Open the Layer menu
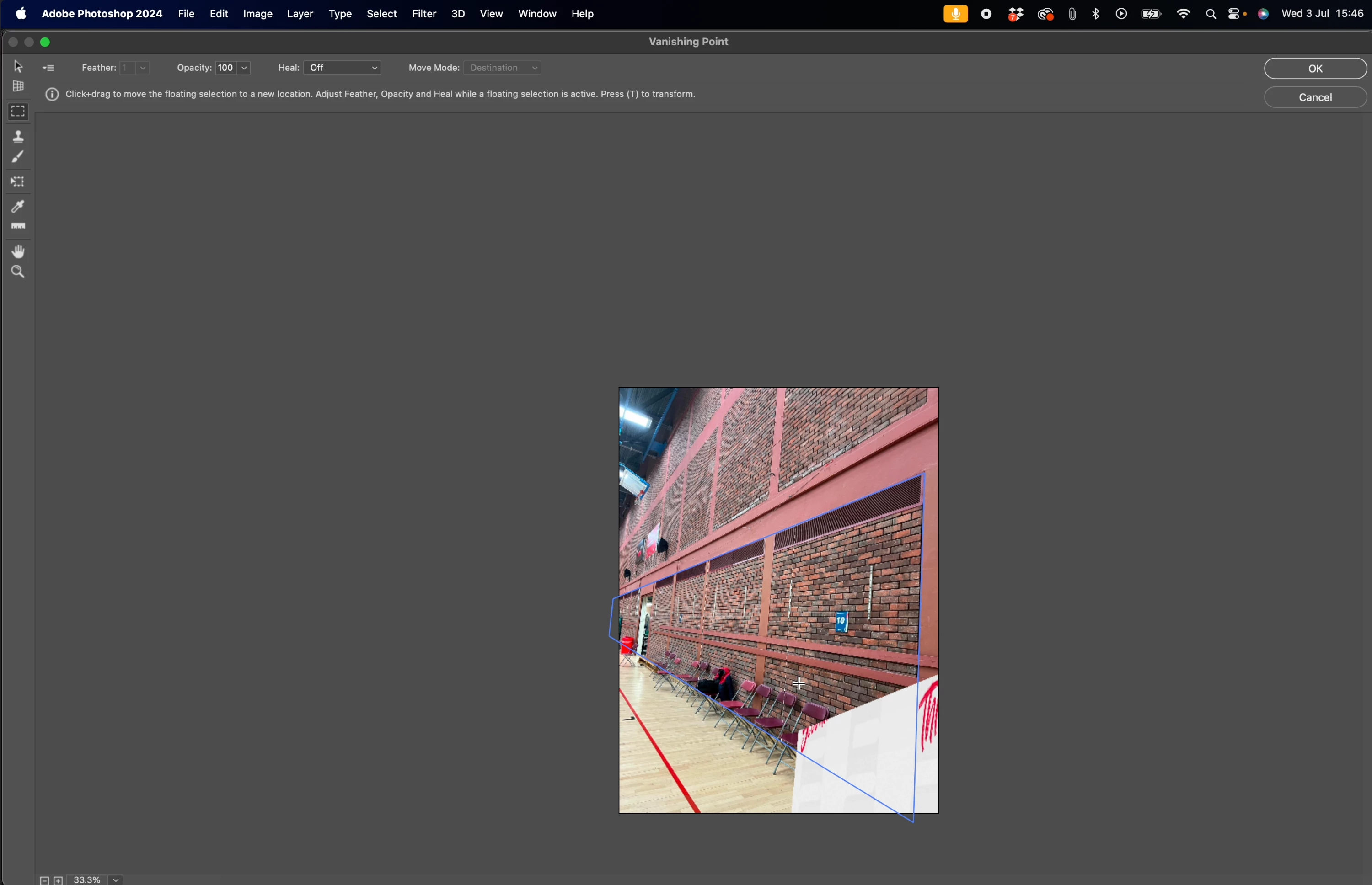 pos(300,14)
